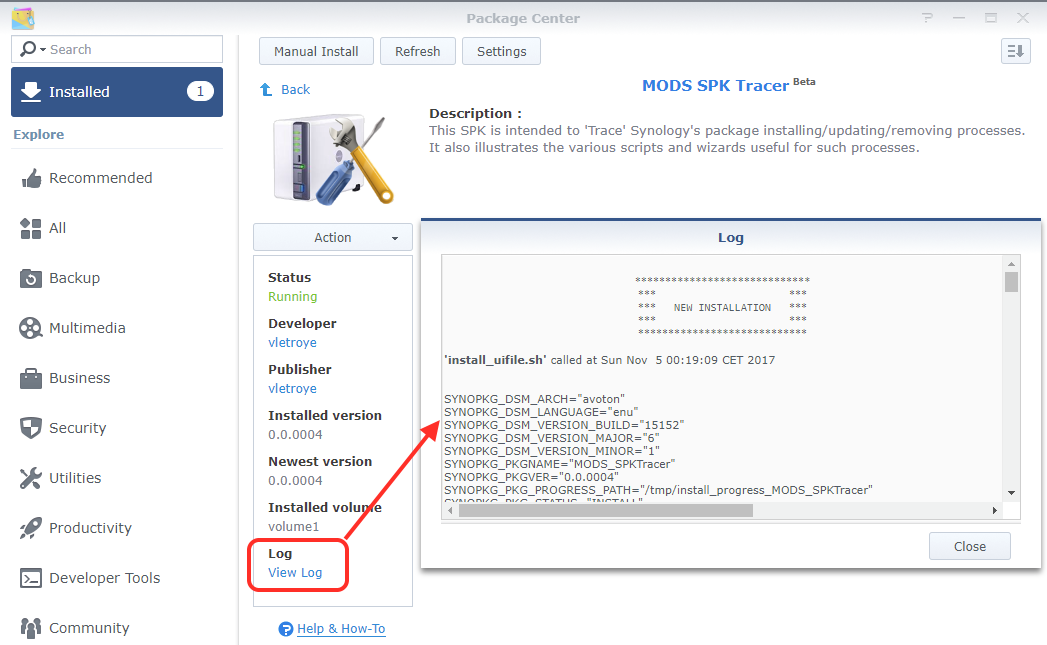Open the Help & How-To link
This screenshot has width=1047, height=645.
341,629
